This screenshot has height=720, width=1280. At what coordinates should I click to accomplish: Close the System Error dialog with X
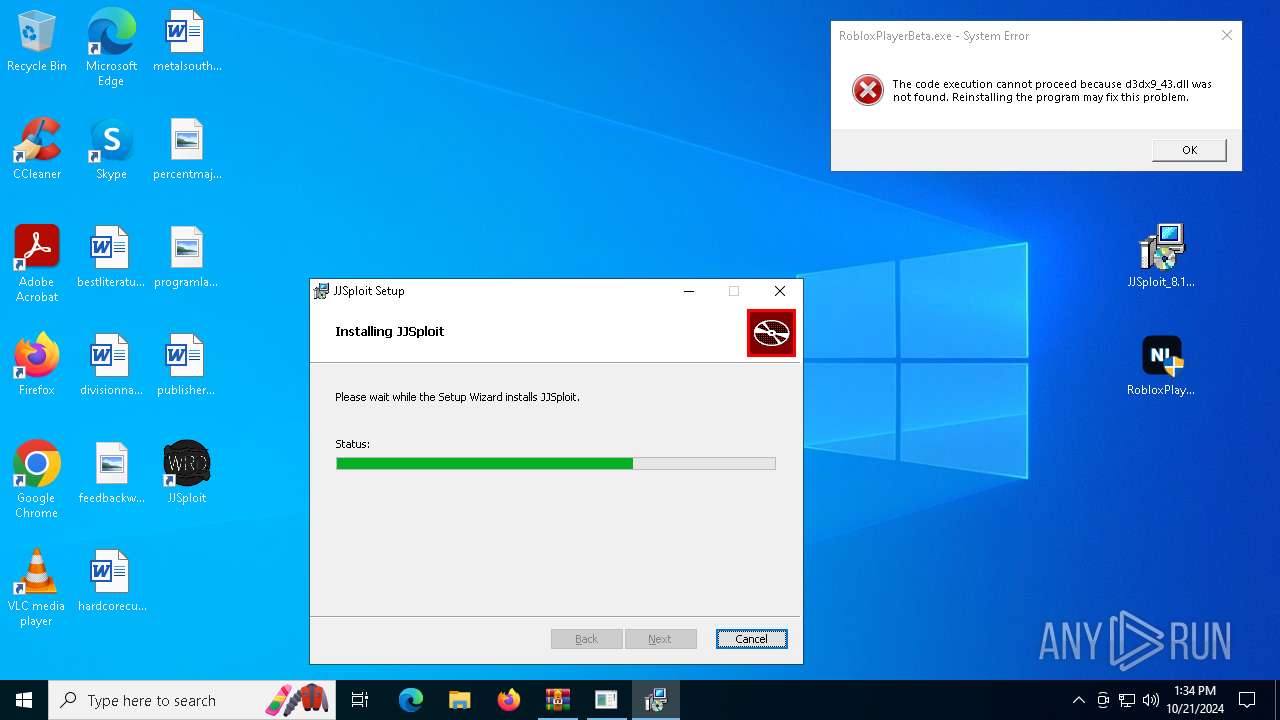click(1227, 36)
